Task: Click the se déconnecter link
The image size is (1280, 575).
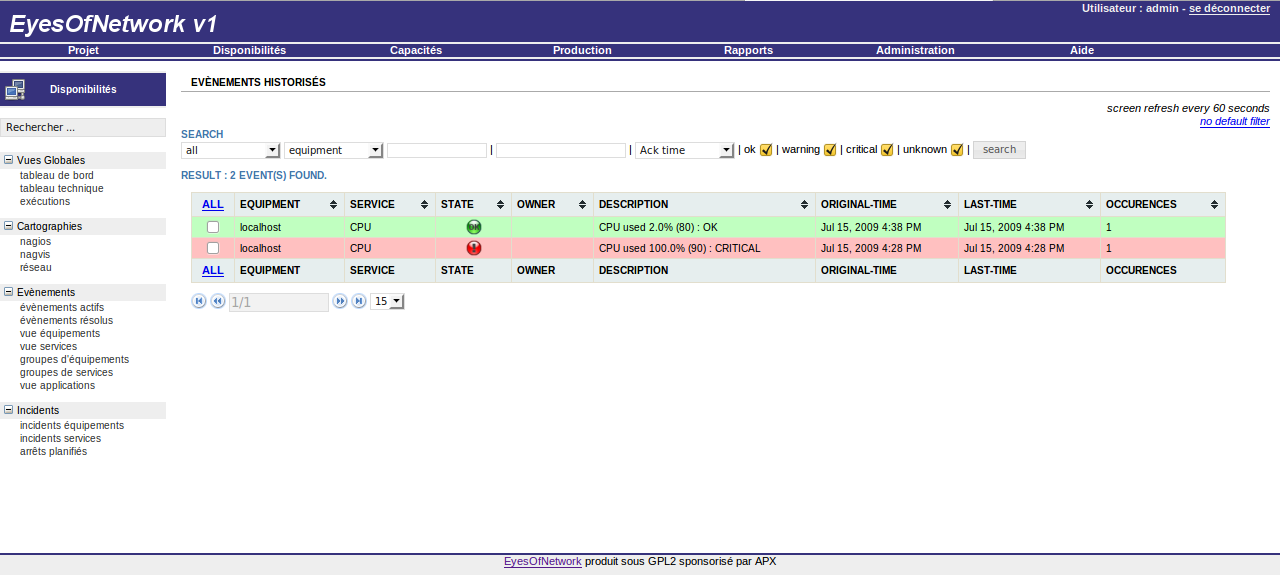Action: point(1229,8)
